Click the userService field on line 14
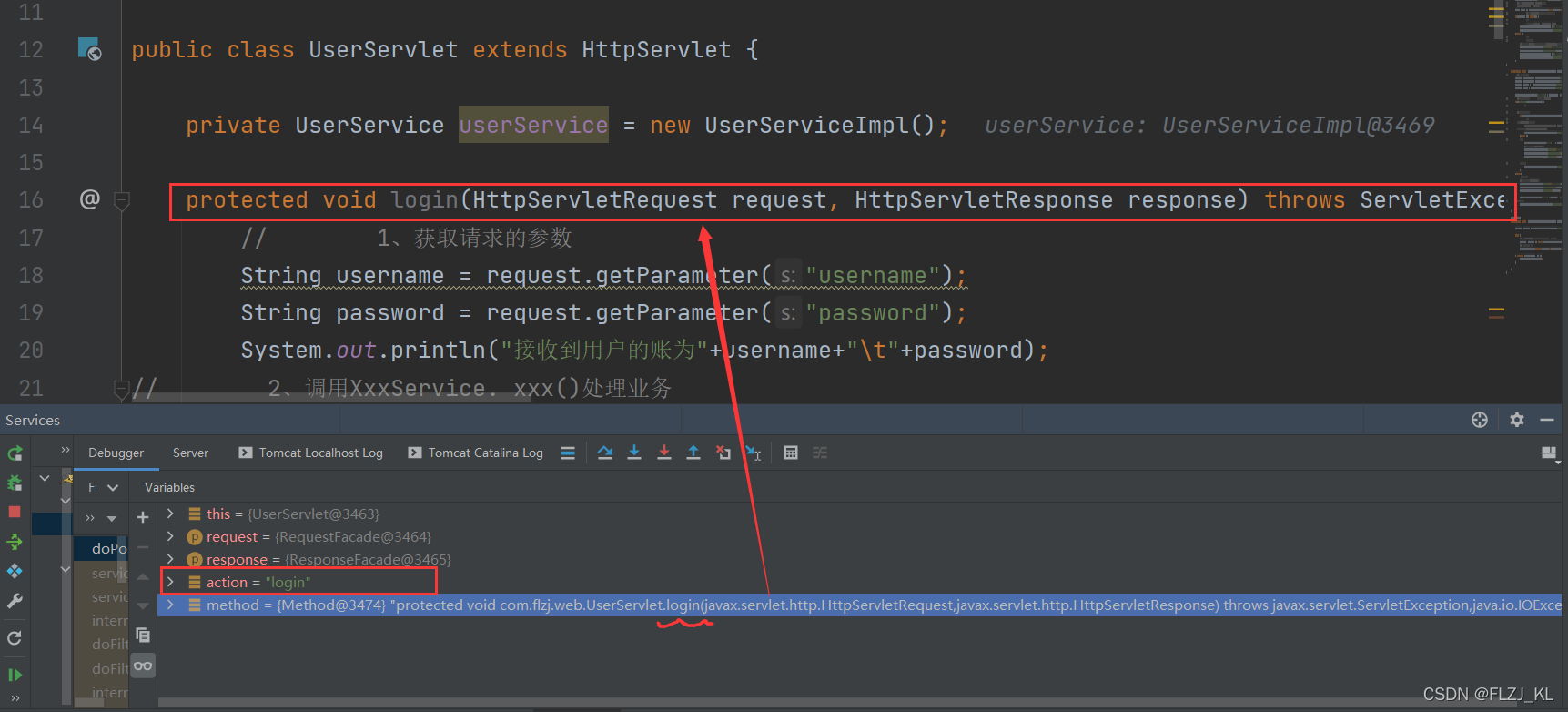The width and height of the screenshot is (1568, 712). 533,125
